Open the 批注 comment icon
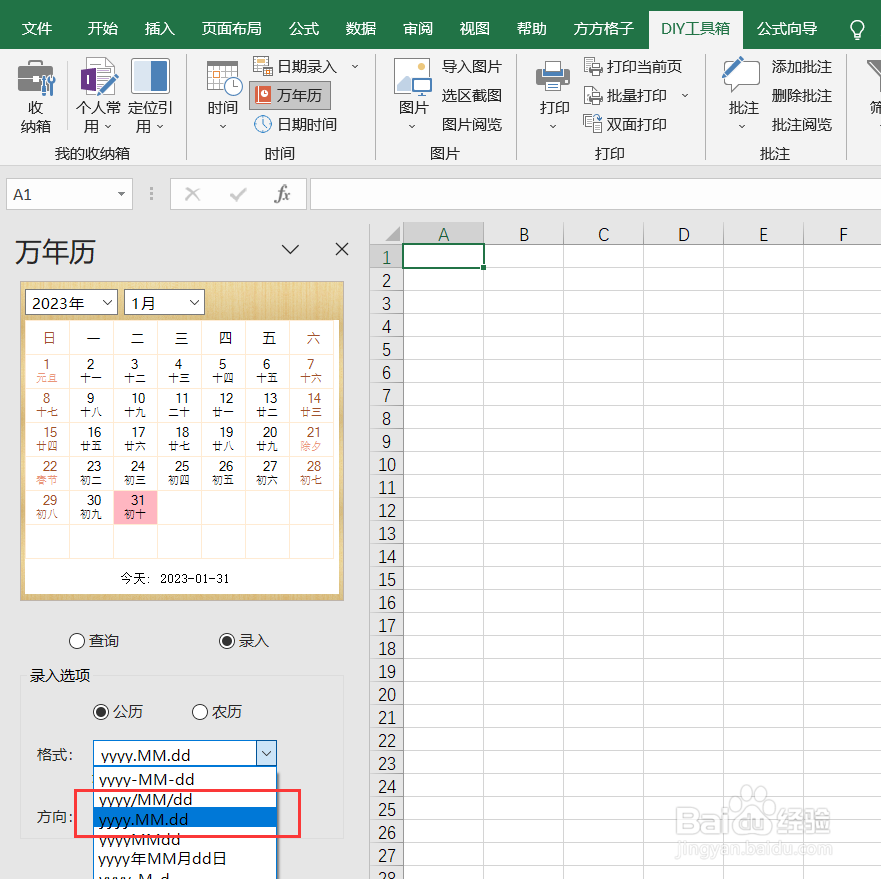Image resolution: width=881 pixels, height=879 pixels. (x=741, y=75)
